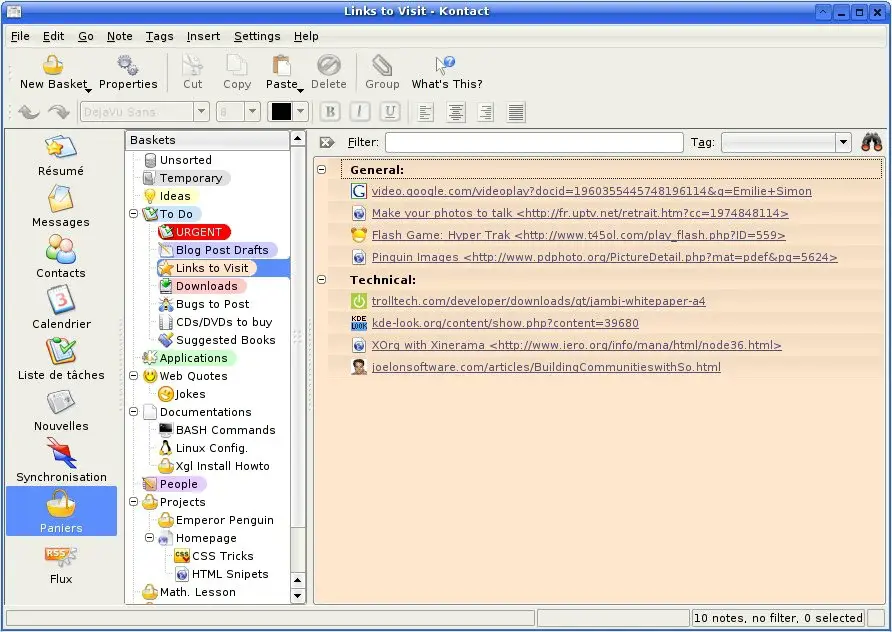Open the Insert menu
Screen dimensions: 892x632
[203, 36]
